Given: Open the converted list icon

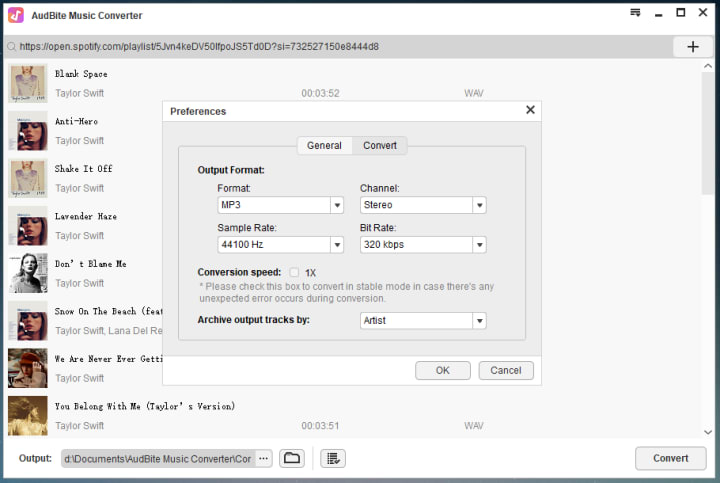Looking at the screenshot, I should (x=333, y=458).
